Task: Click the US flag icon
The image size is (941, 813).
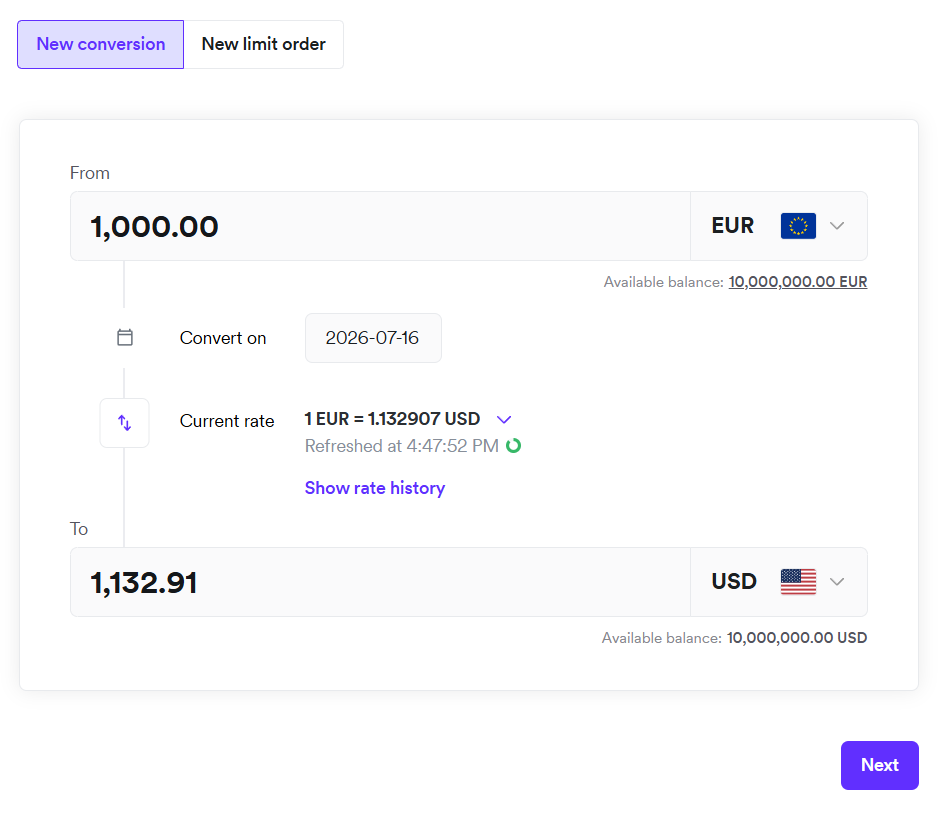Action: tap(798, 581)
